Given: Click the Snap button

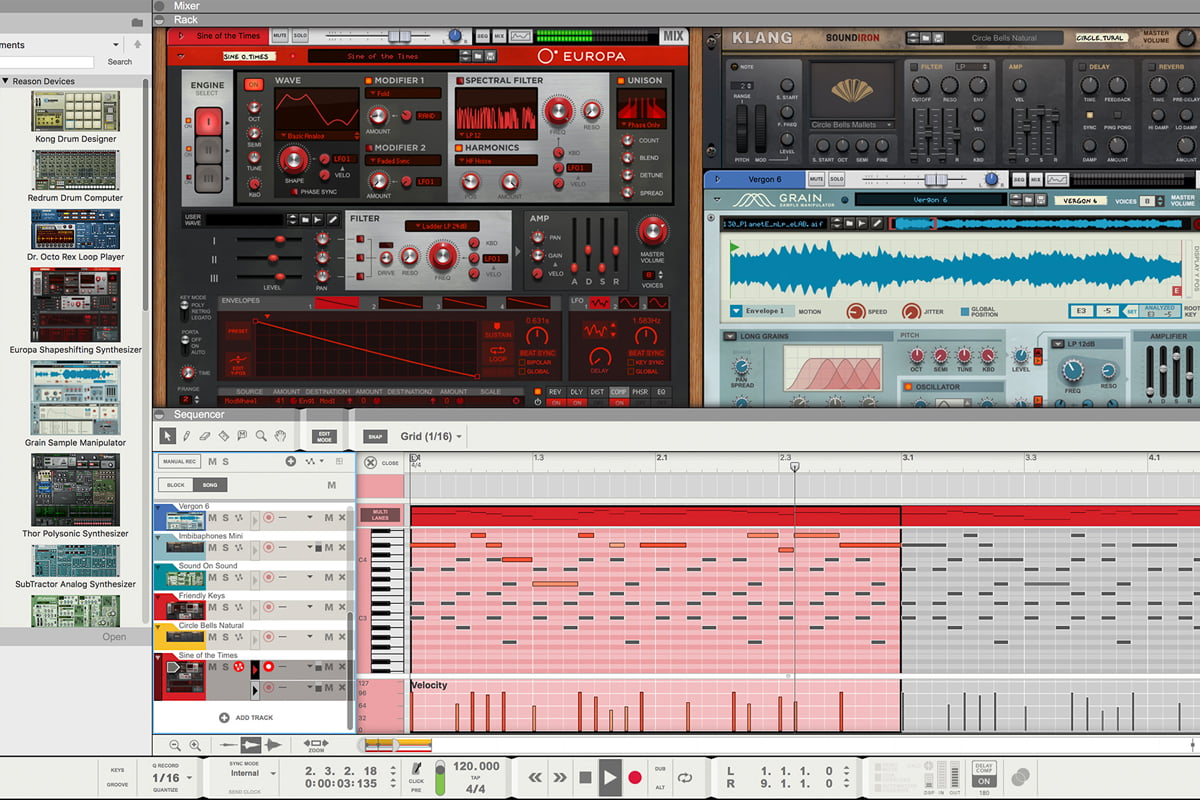Looking at the screenshot, I should 374,436.
